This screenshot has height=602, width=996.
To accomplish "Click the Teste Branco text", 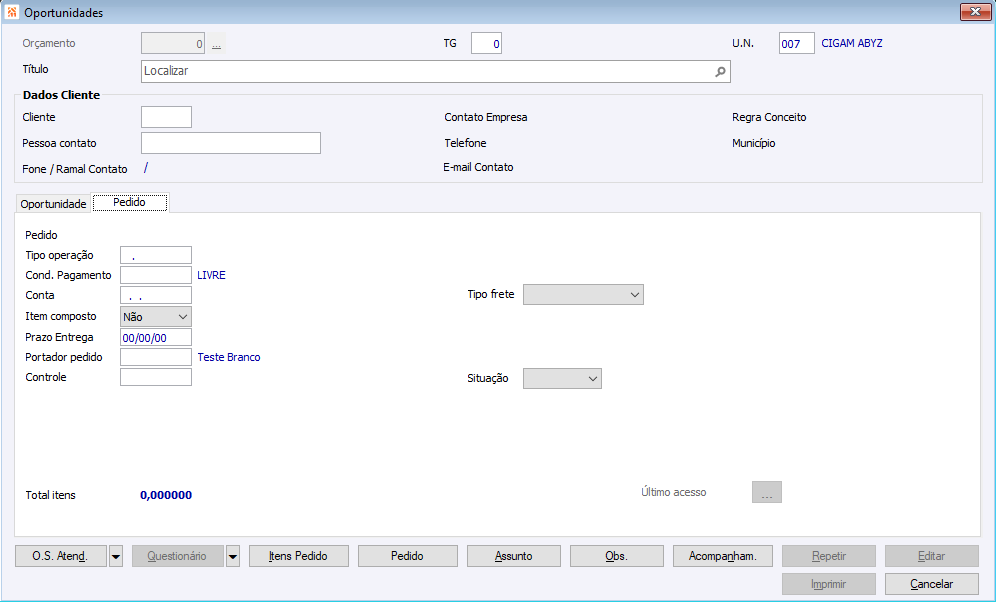I will pos(229,357).
